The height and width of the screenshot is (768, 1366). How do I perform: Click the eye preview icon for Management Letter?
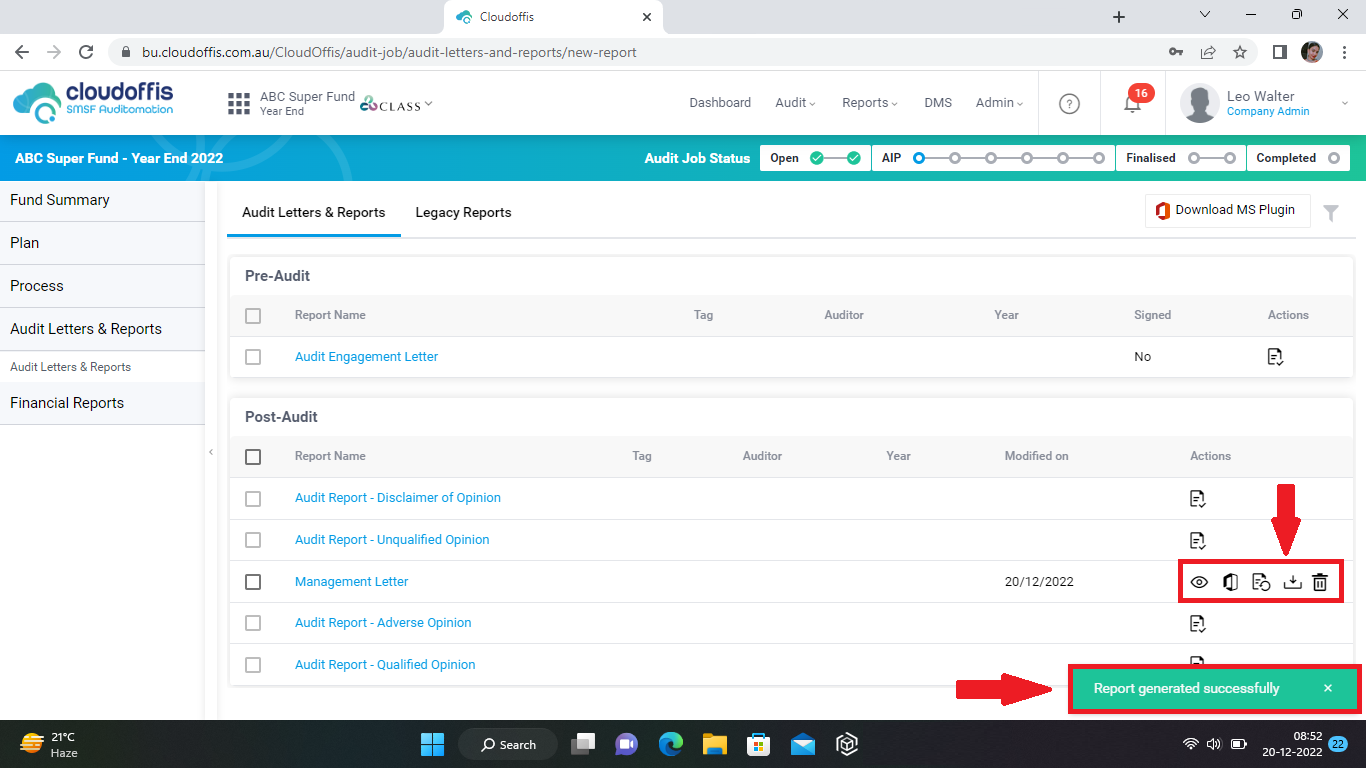coord(1199,582)
